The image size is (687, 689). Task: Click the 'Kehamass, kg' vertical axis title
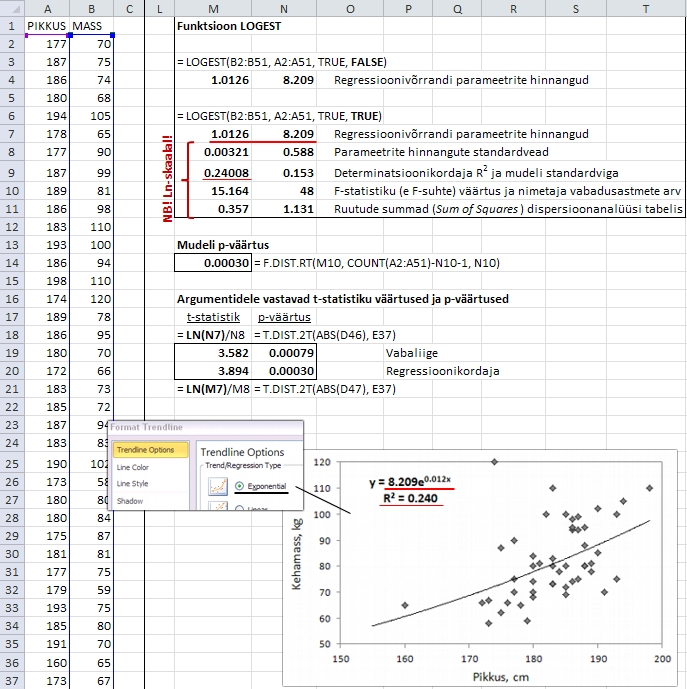tap(296, 553)
